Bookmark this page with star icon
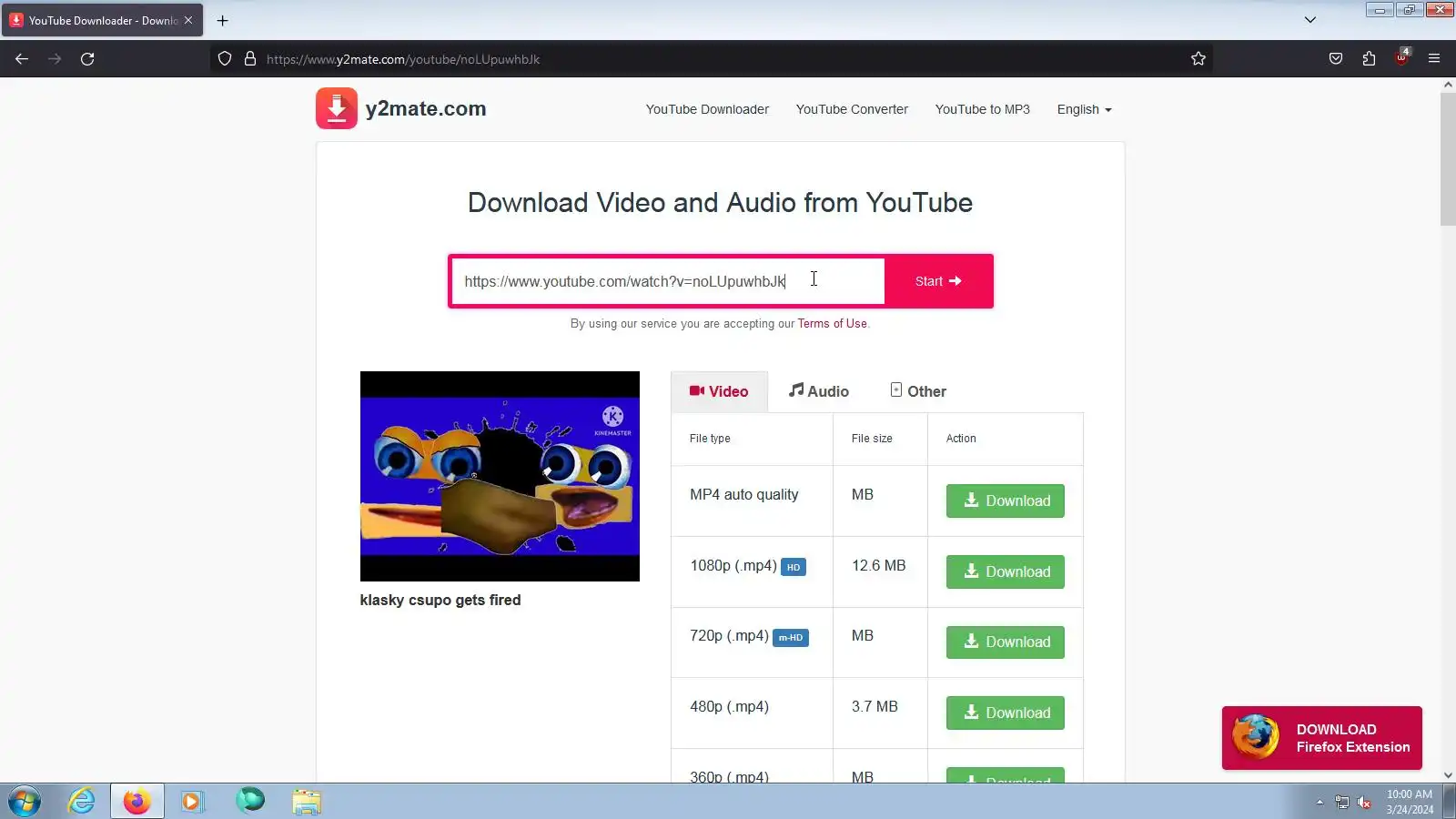This screenshot has width=1456, height=819. tap(1198, 59)
